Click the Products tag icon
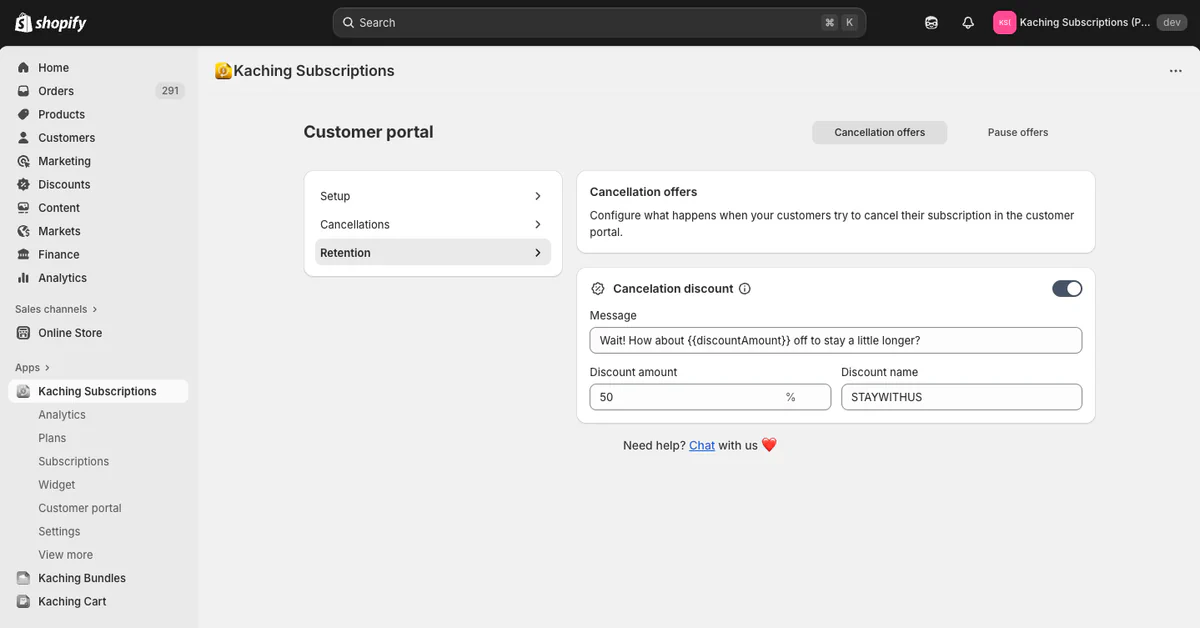 pyautogui.click(x=23, y=114)
